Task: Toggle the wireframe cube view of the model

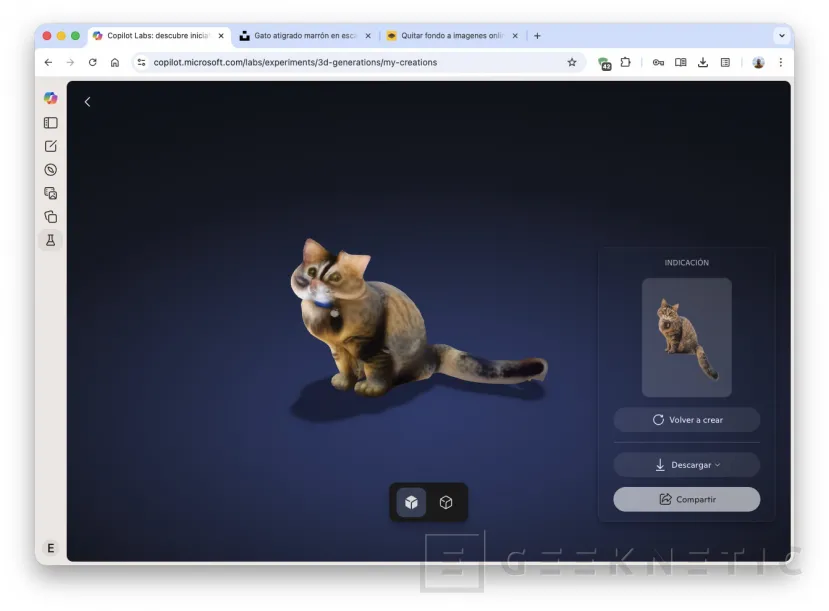Action: [446, 502]
